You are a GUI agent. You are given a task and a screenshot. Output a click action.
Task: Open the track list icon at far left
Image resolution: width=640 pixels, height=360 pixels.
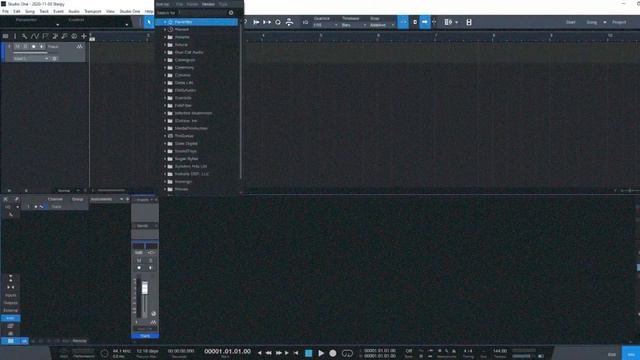tap(5, 36)
